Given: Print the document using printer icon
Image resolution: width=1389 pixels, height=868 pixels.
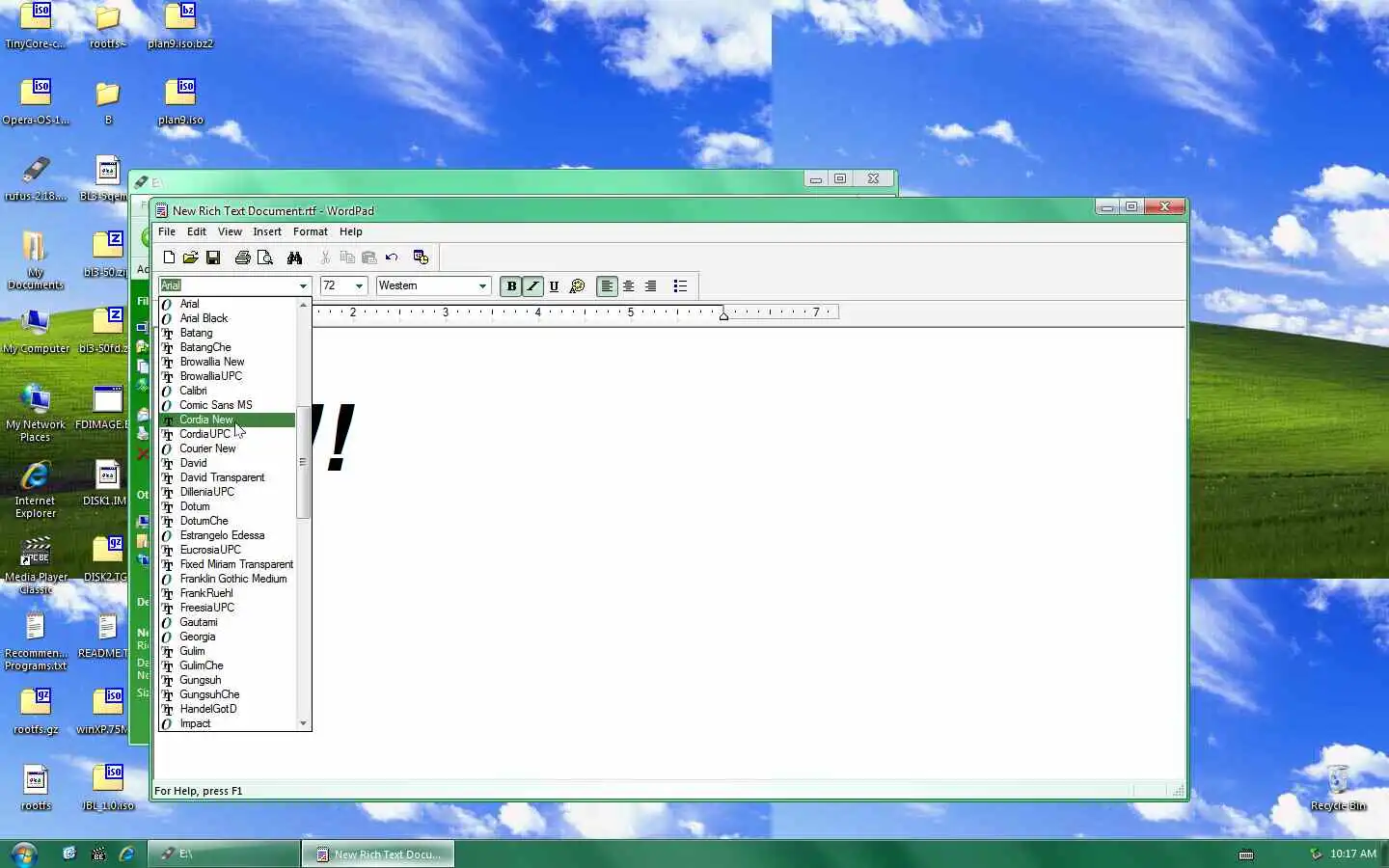Looking at the screenshot, I should tap(243, 258).
